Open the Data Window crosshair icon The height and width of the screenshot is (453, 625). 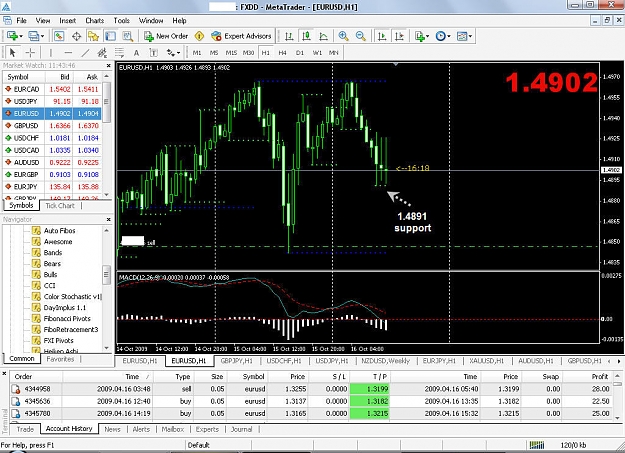[x=77, y=36]
